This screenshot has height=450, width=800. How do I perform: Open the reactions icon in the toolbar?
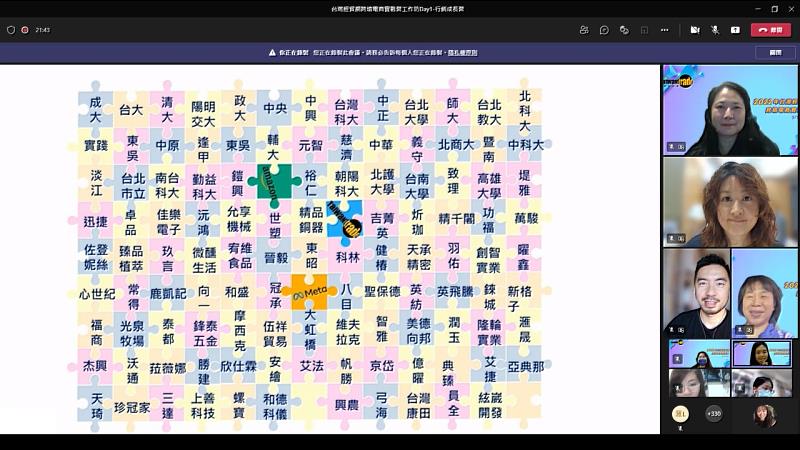click(x=624, y=30)
